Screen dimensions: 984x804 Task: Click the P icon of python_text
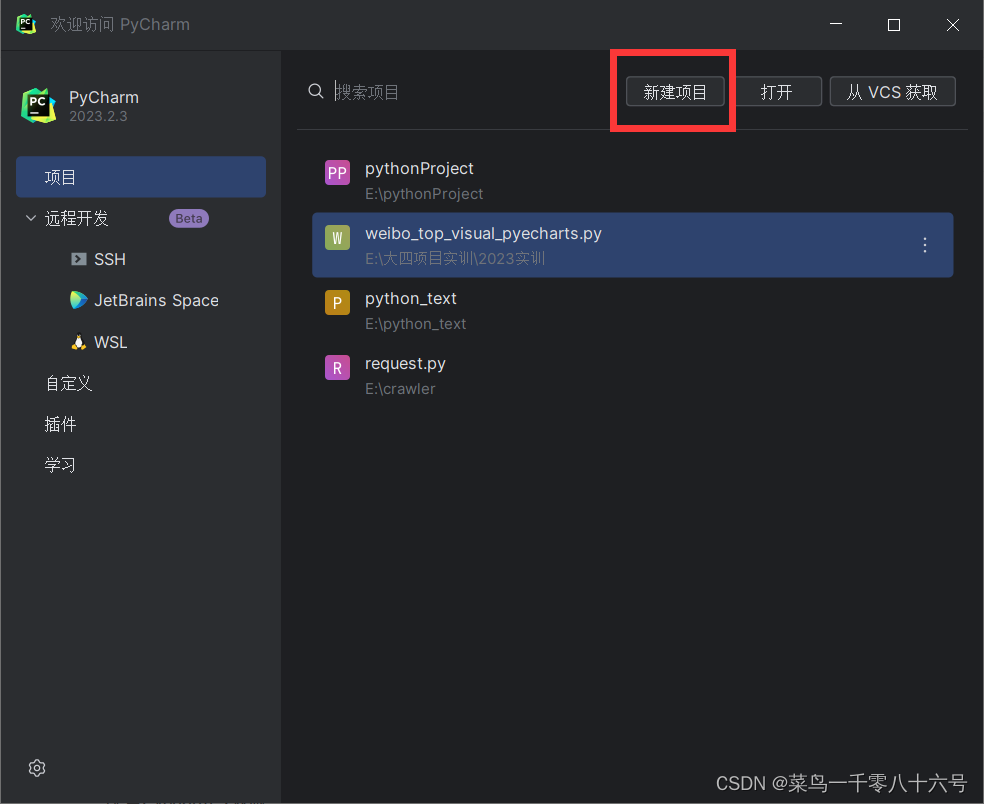click(x=337, y=303)
